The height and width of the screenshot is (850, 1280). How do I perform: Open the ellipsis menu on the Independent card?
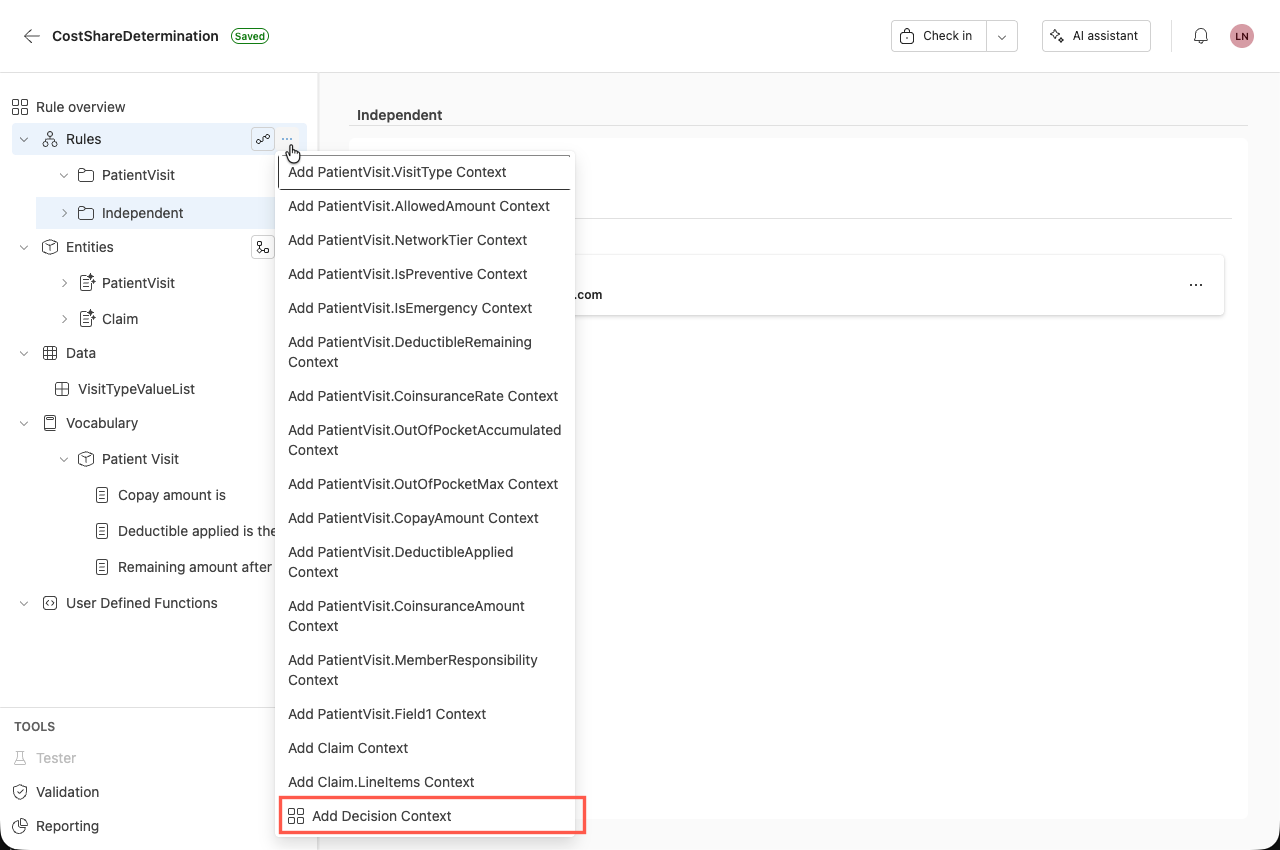[x=1196, y=284]
